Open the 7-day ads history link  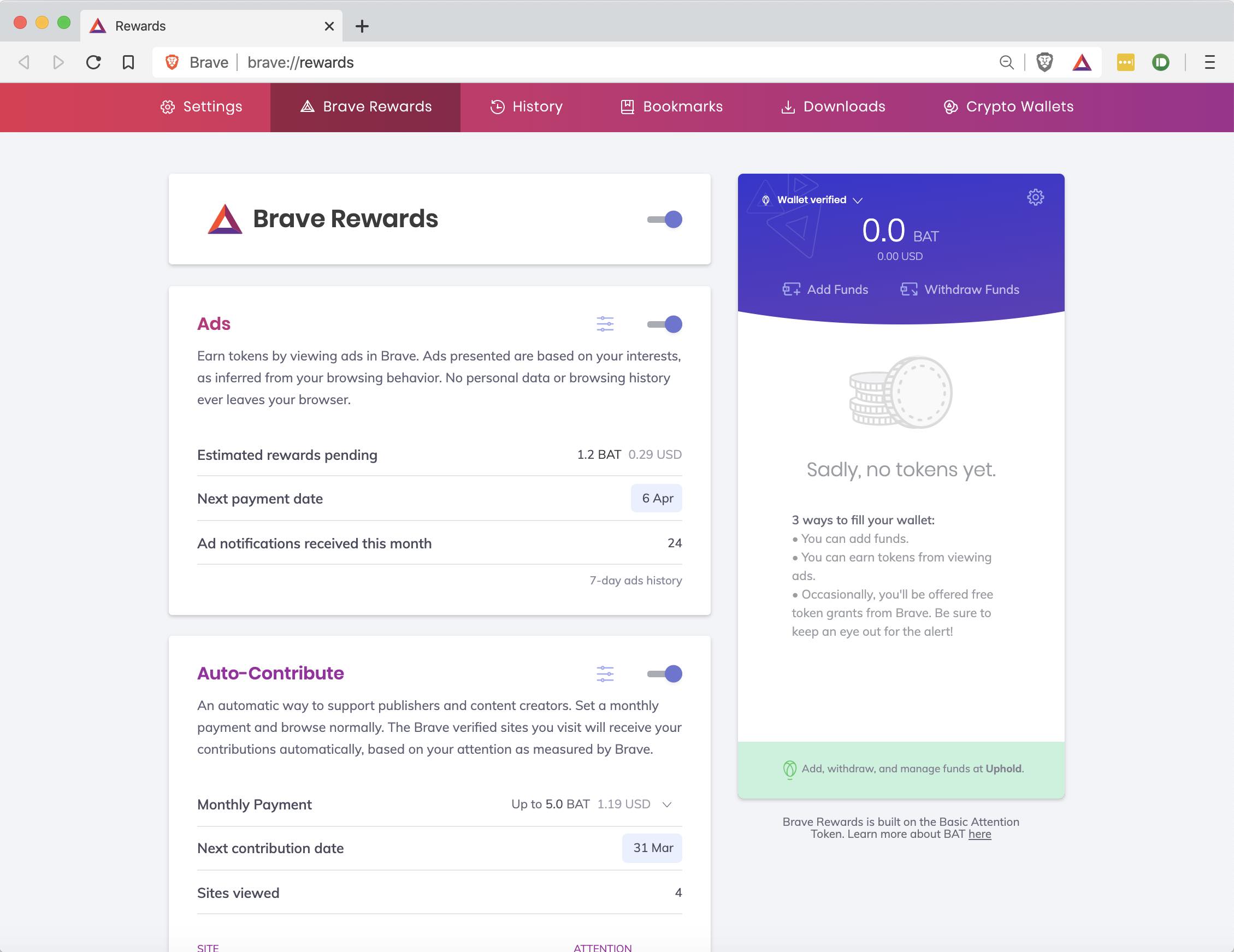click(635, 580)
